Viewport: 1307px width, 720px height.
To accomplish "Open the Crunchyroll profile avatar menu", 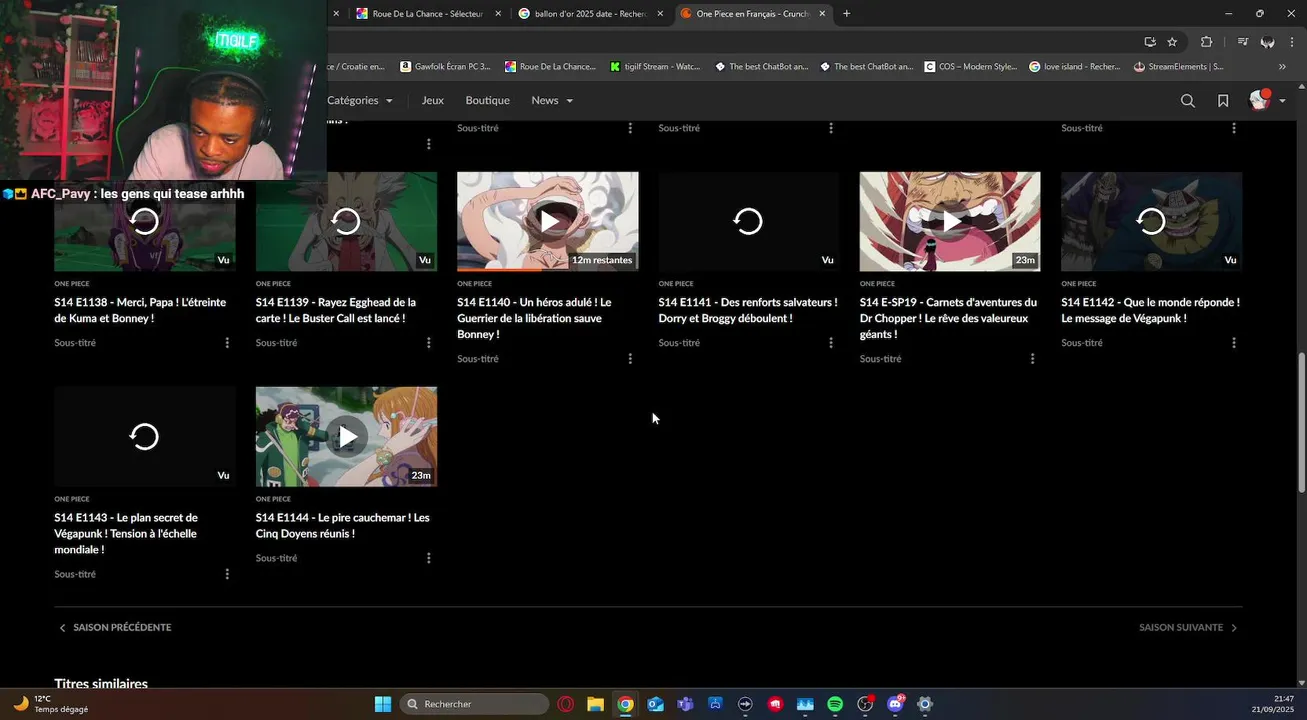I will (1267, 100).
